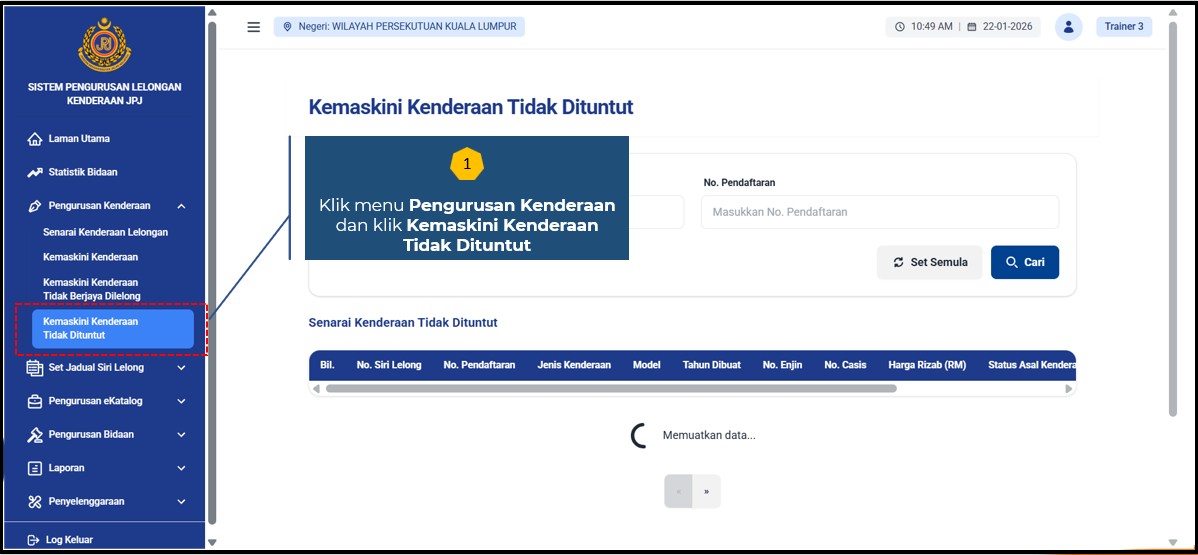Select Kemaskini Kenderaan Tidak Dituntut menu item

point(112,328)
